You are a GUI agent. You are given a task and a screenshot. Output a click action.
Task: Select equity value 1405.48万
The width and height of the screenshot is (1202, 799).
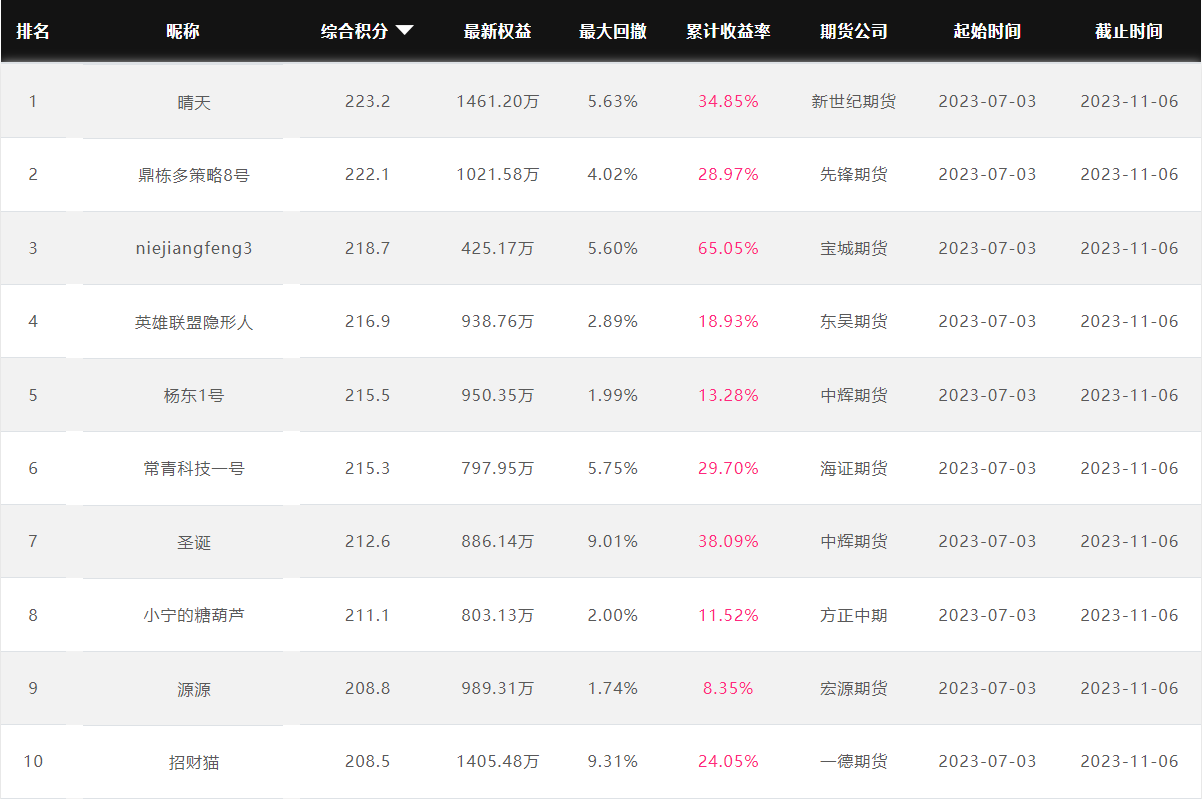point(498,761)
